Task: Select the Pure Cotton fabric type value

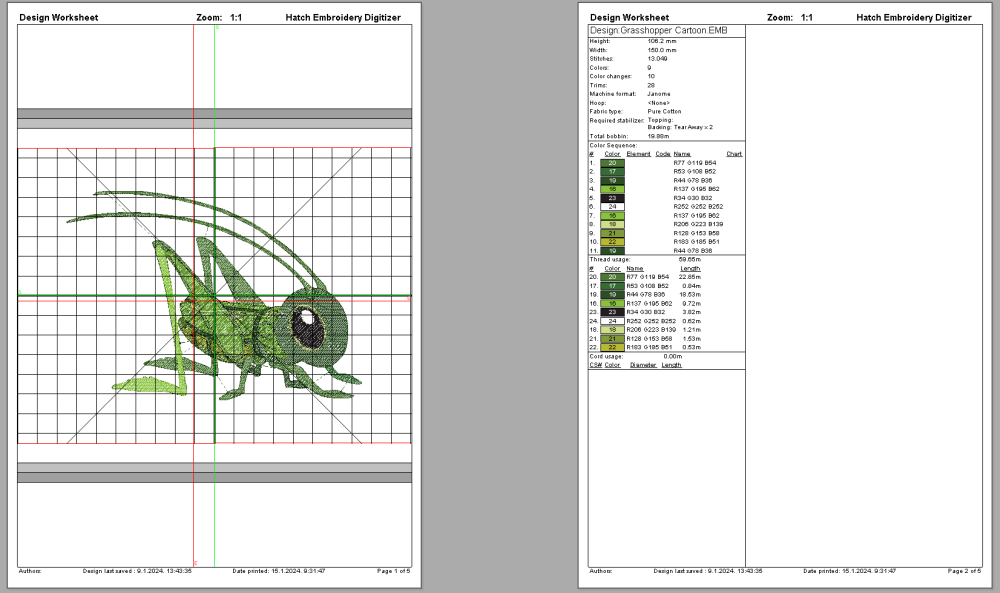Action: coord(665,111)
